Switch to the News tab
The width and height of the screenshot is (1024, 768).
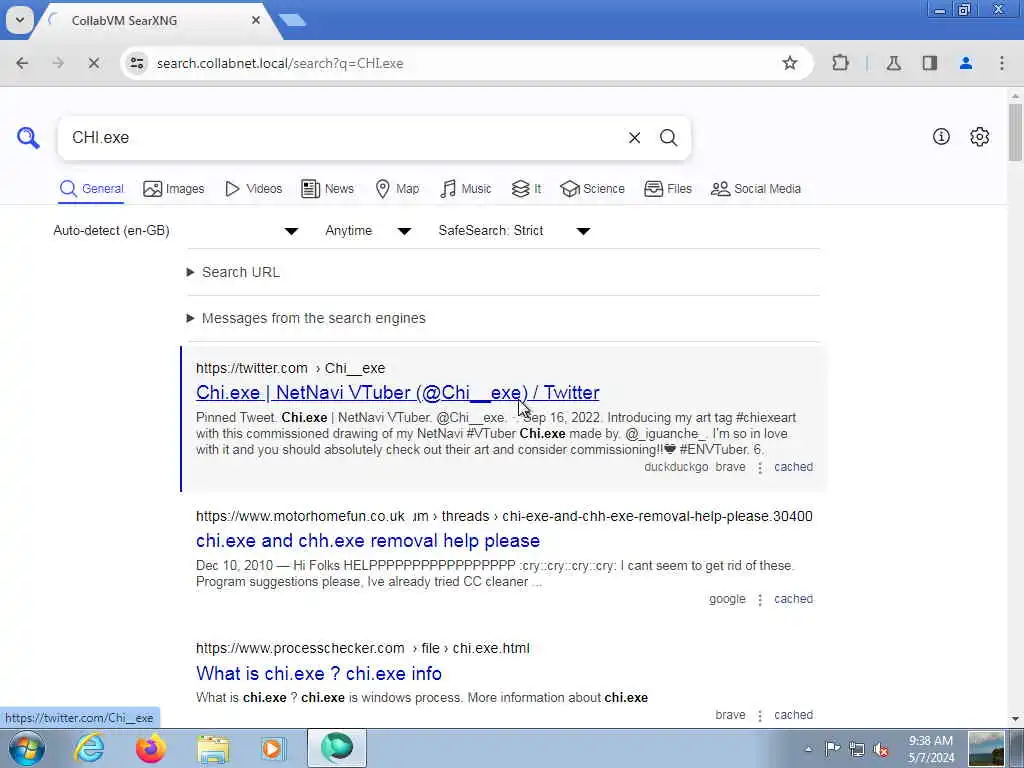pos(327,189)
